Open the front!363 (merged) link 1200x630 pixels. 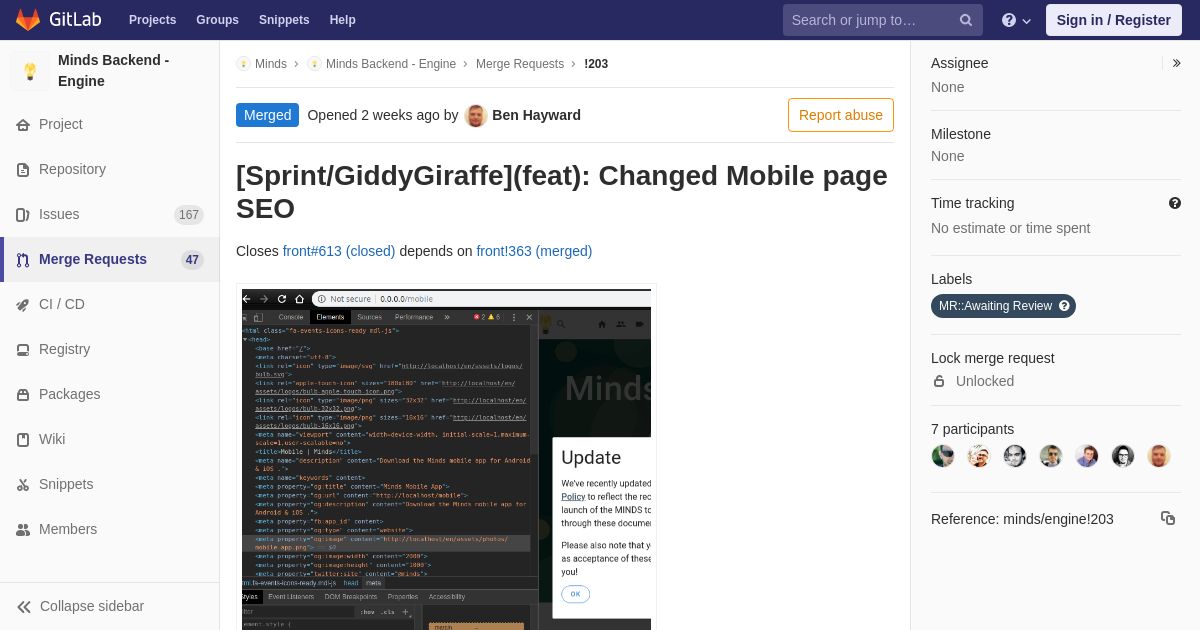534,251
